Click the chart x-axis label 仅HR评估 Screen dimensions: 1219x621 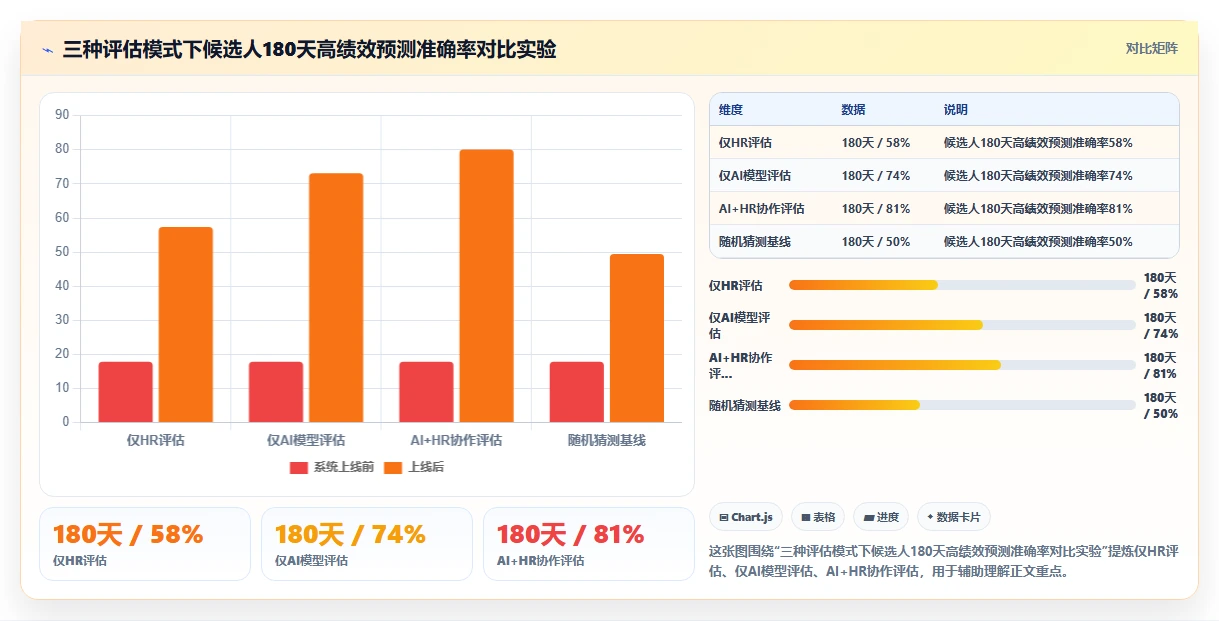156,440
